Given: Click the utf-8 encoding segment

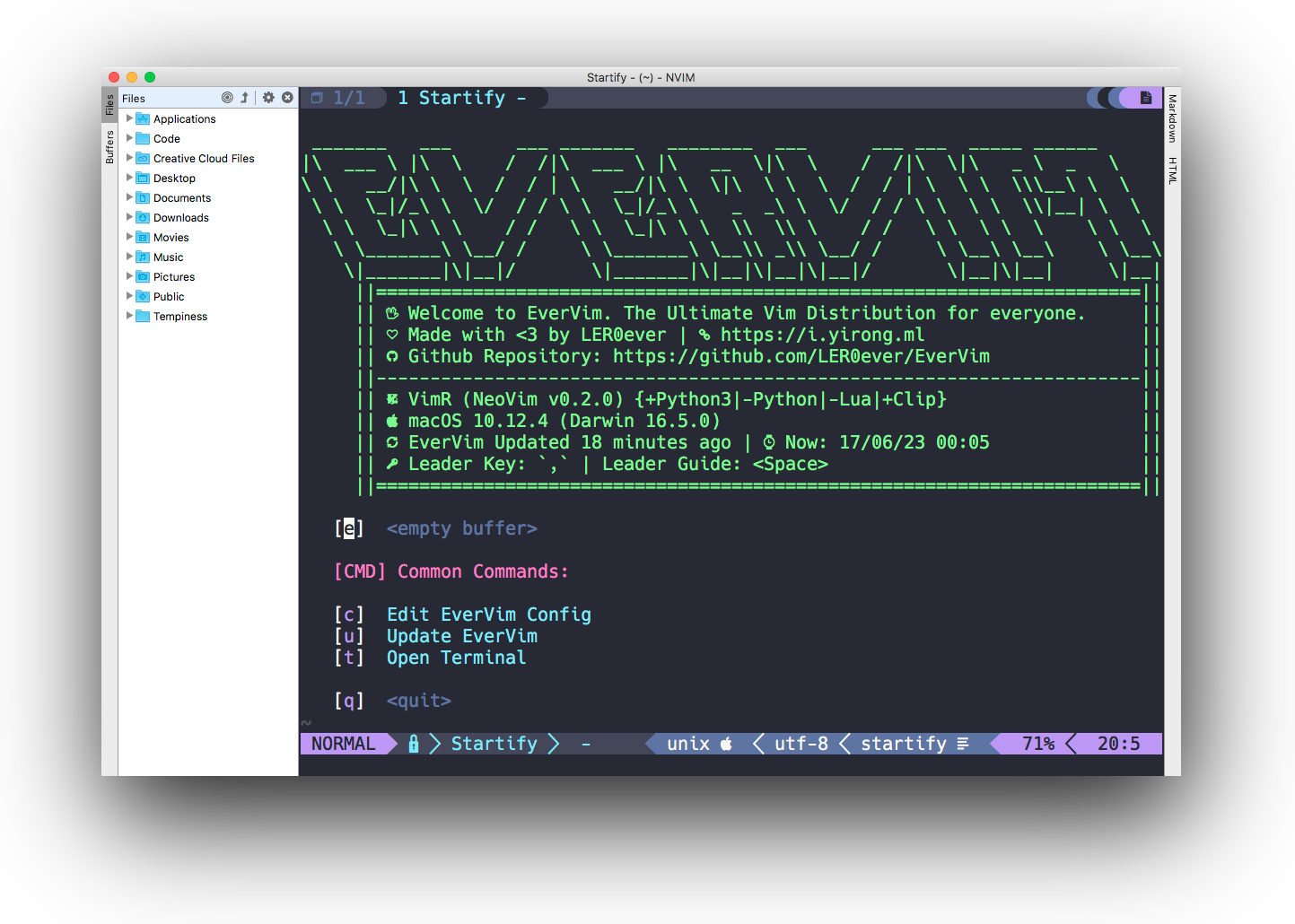Looking at the screenshot, I should [801, 744].
